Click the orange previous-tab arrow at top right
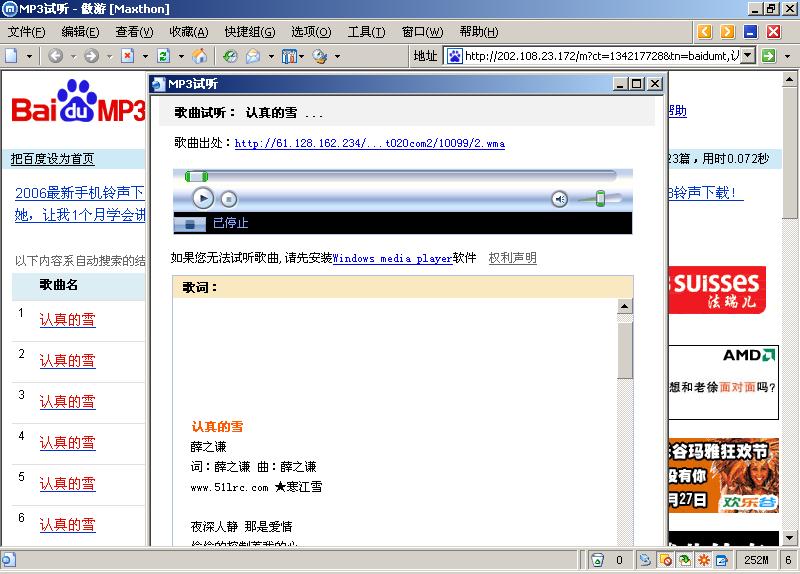 coord(705,32)
